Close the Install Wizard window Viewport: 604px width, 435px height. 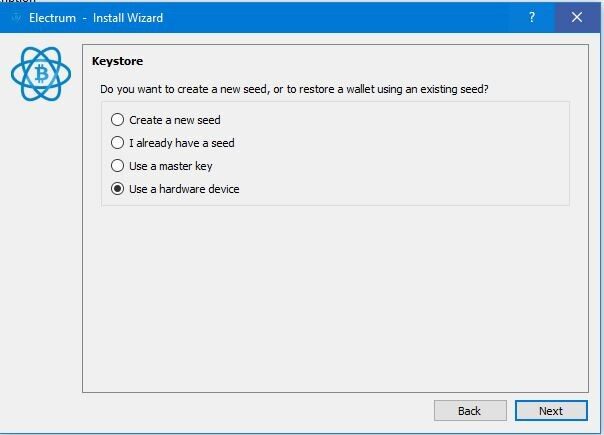coord(577,17)
